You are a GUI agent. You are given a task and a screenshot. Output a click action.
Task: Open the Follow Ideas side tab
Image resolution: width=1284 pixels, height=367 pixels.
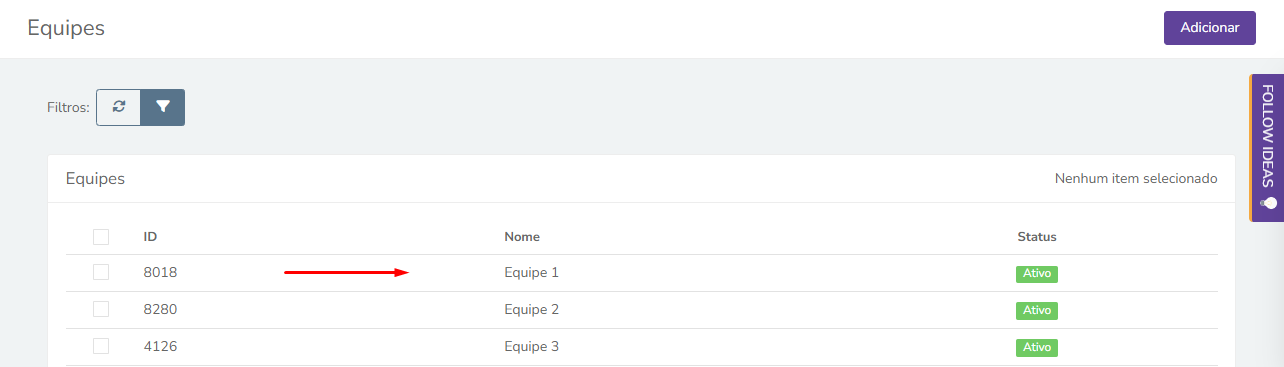(1266, 148)
